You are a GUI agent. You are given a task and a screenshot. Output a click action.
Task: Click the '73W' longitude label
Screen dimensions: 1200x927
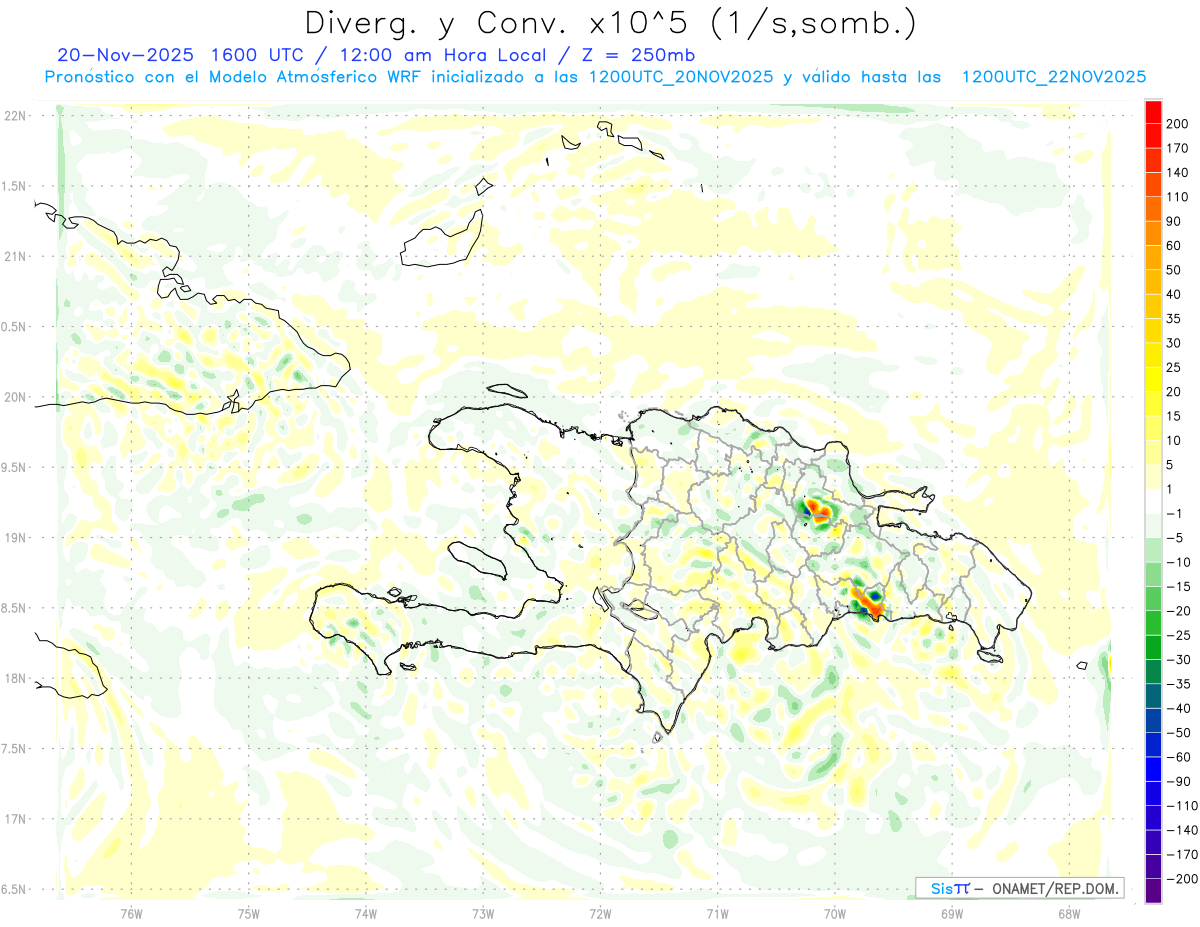coord(483,913)
